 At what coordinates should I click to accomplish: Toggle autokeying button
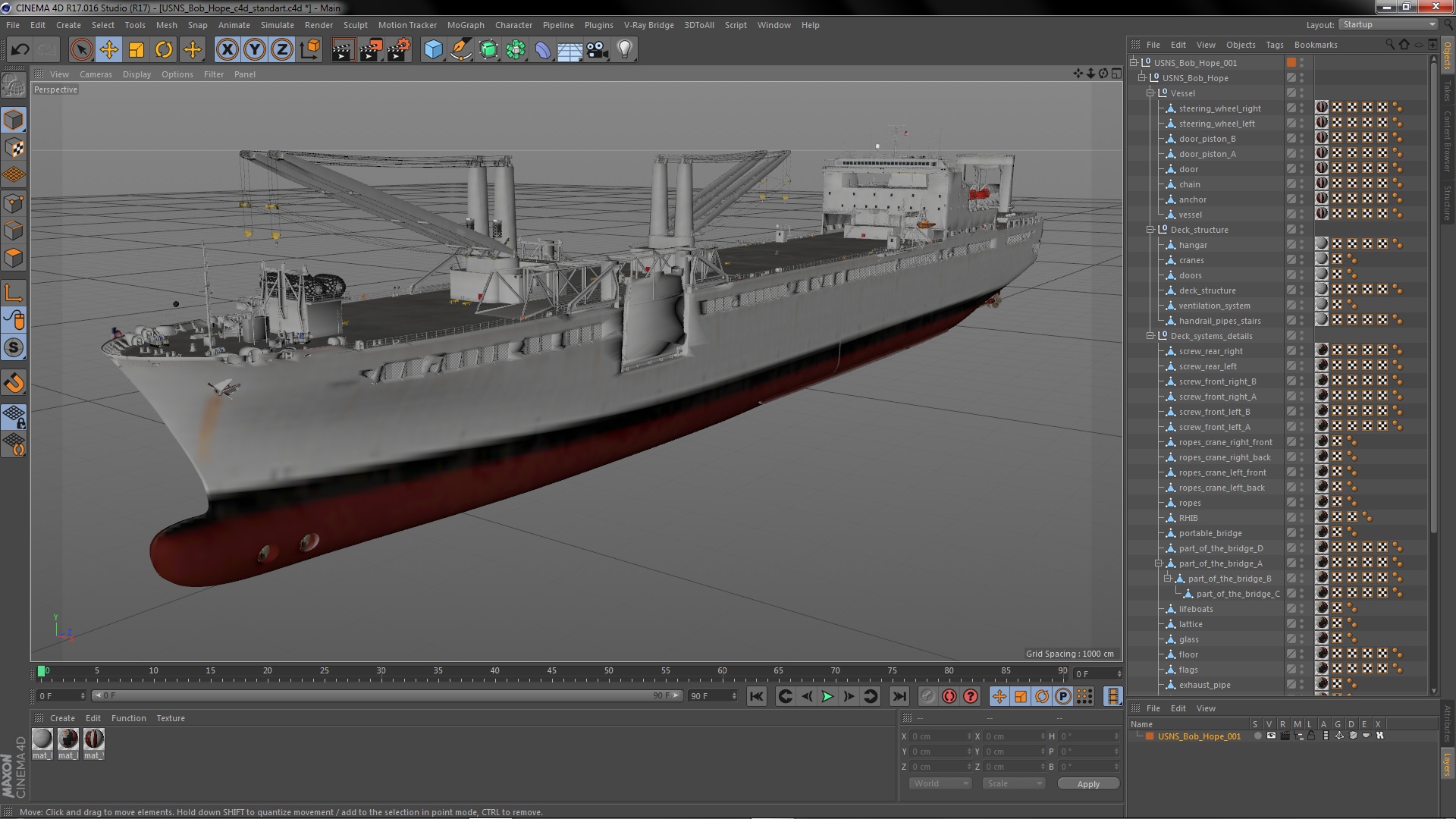pyautogui.click(x=949, y=696)
